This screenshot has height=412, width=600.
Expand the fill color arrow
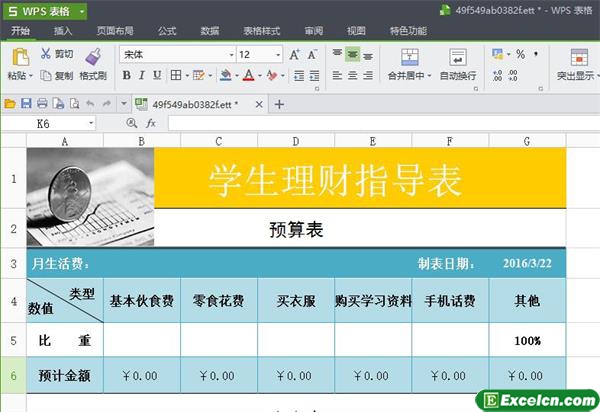pos(236,76)
